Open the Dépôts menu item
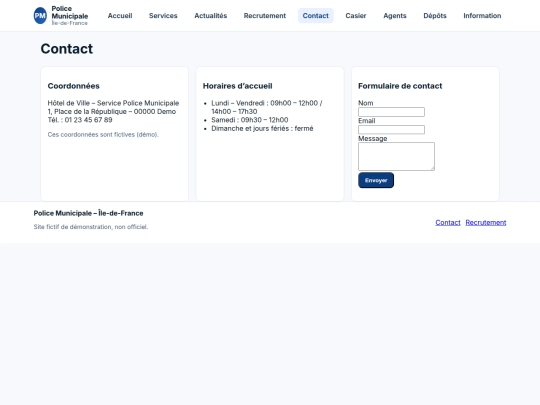540x405 pixels. pyautogui.click(x=435, y=15)
